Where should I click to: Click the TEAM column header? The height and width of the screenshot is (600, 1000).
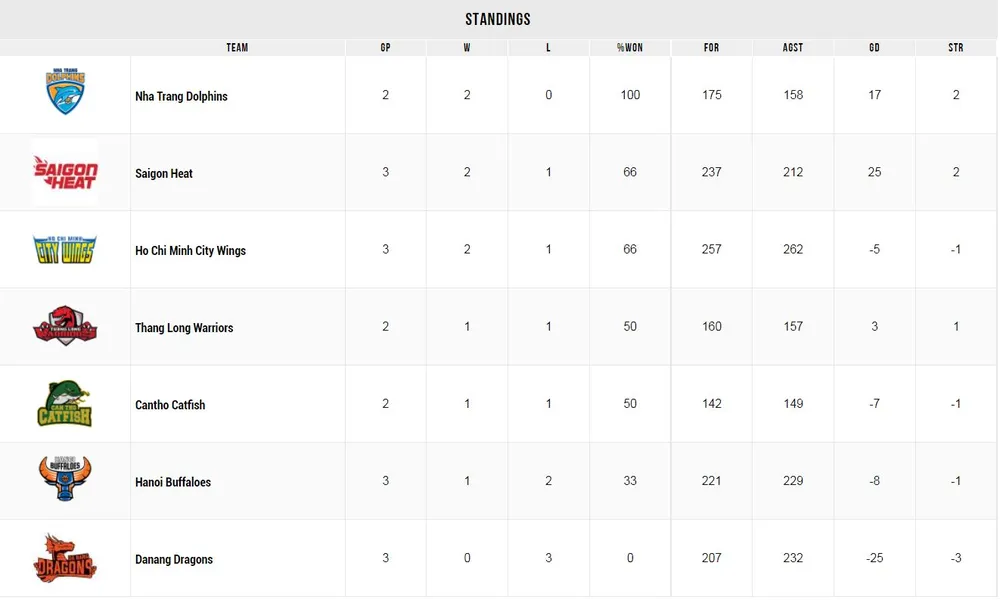coord(237,48)
